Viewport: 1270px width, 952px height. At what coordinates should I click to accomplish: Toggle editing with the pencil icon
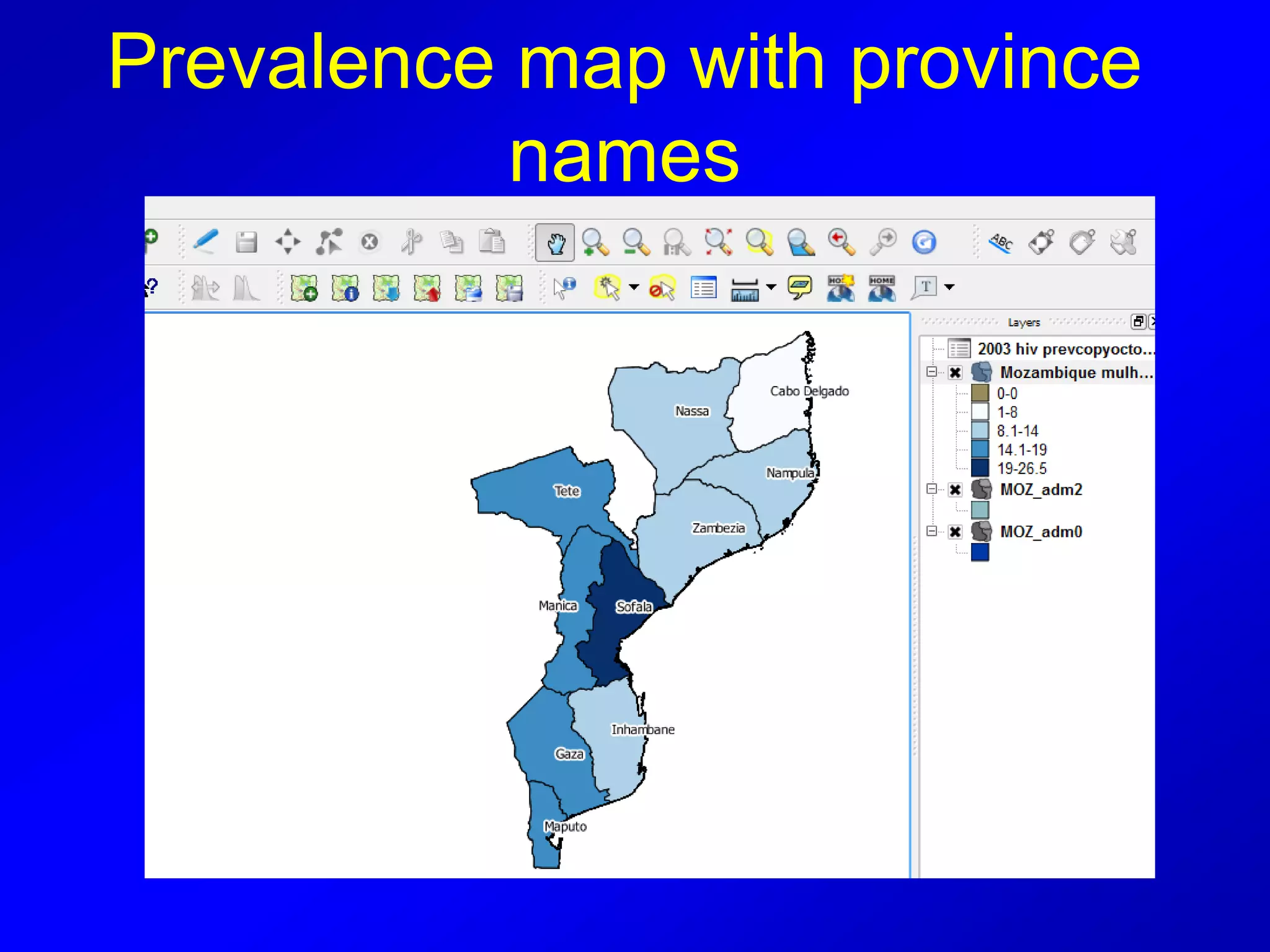coord(205,242)
